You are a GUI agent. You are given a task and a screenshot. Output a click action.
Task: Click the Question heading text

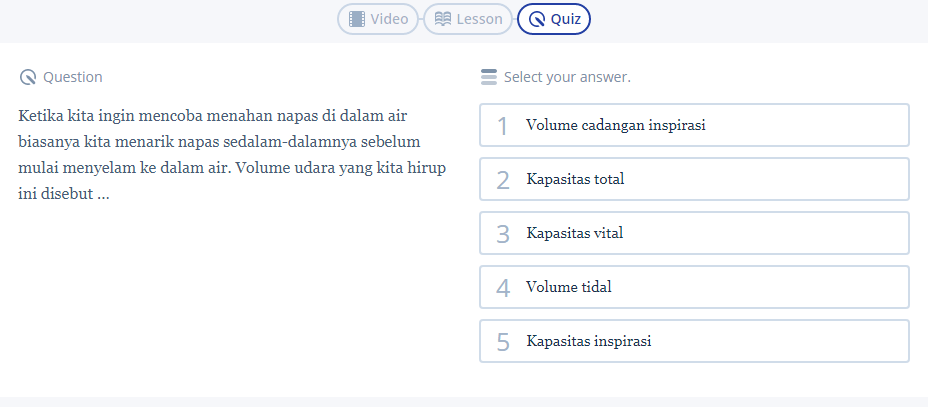click(x=73, y=77)
